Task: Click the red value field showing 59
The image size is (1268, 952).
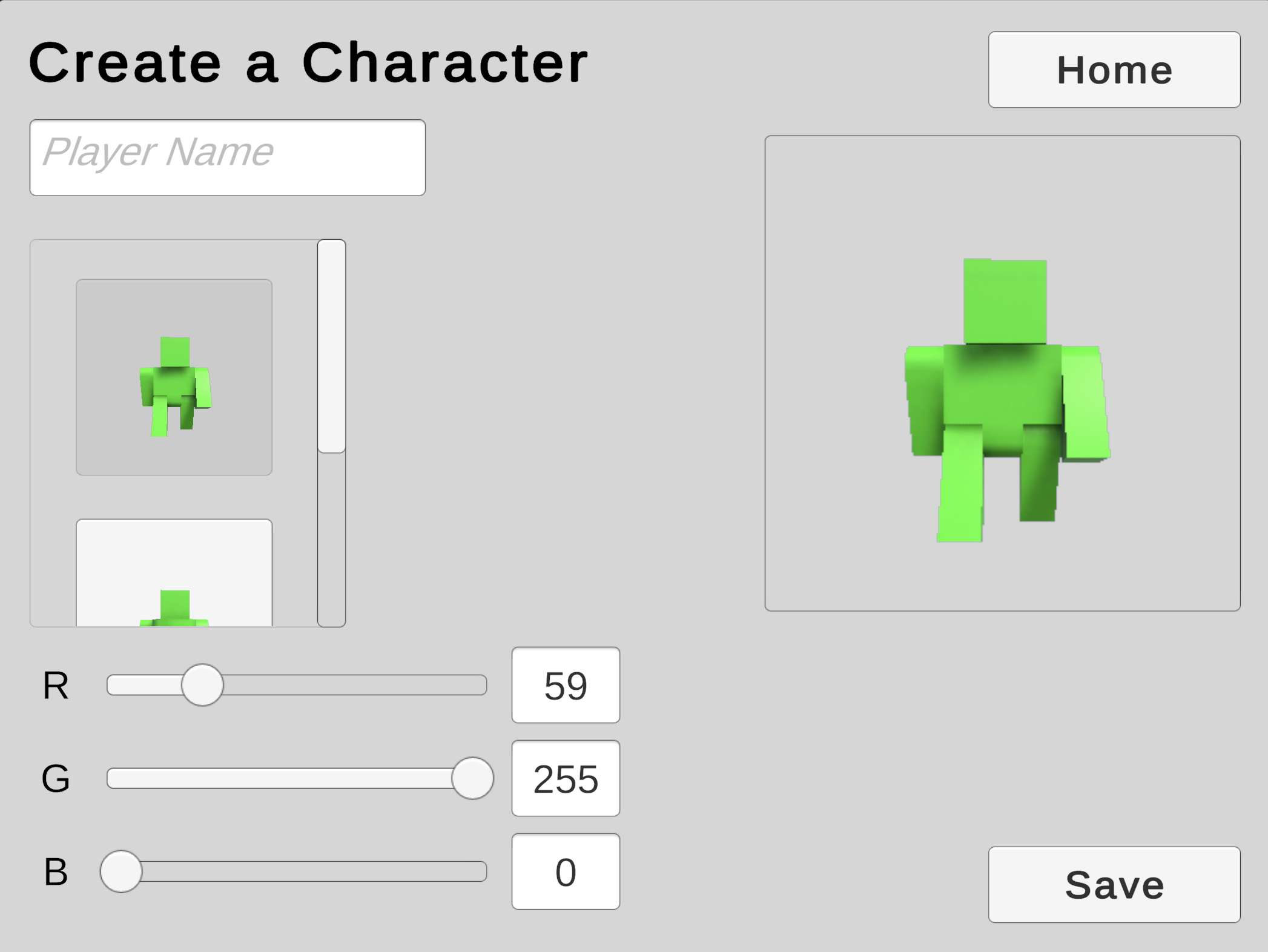Action: point(566,685)
